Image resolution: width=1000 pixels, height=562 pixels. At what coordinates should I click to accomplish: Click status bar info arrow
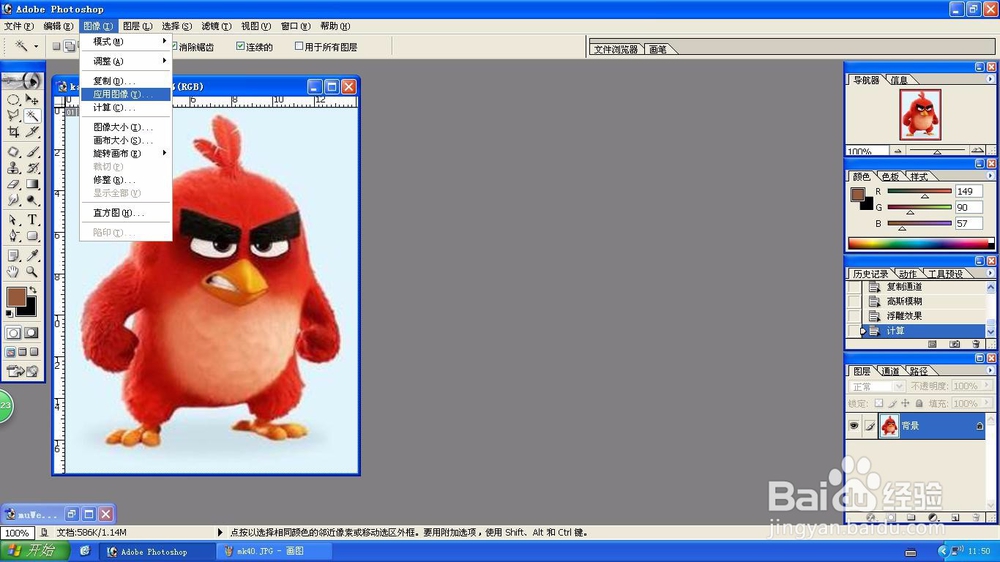(220, 532)
